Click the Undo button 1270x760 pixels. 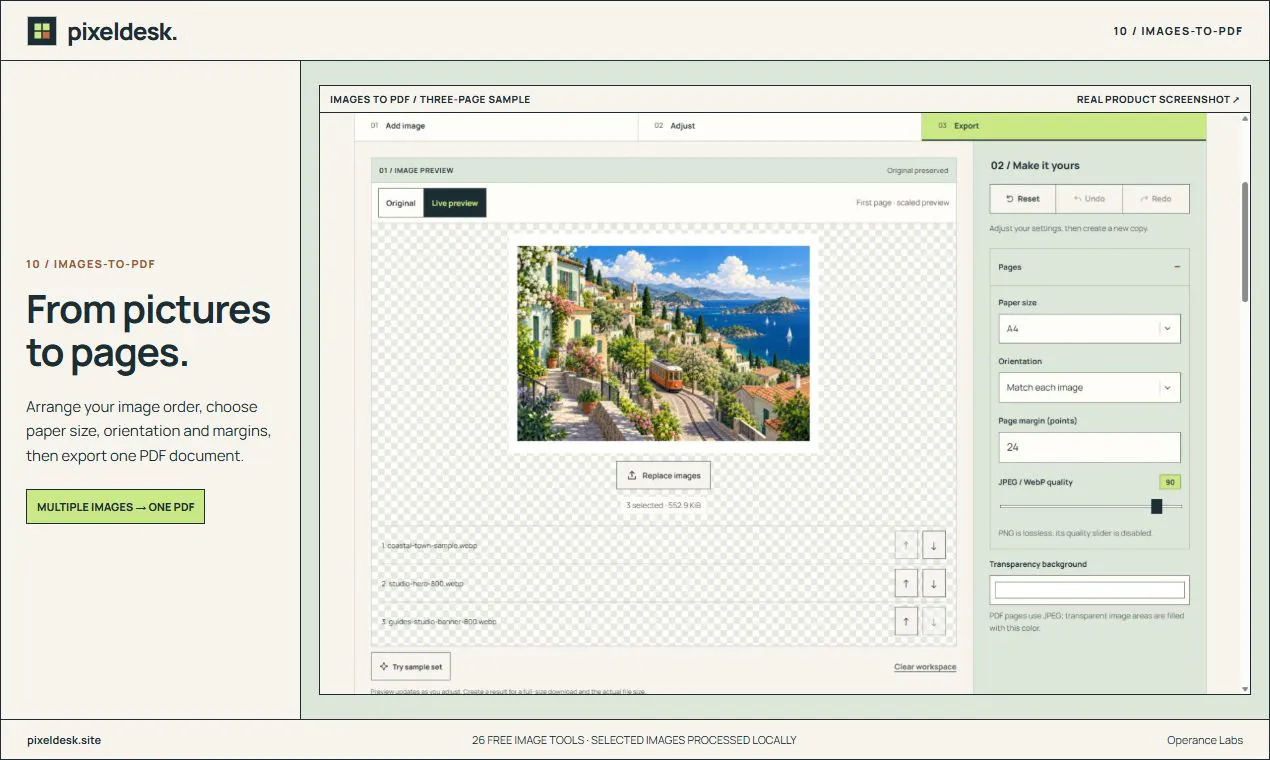point(1089,198)
